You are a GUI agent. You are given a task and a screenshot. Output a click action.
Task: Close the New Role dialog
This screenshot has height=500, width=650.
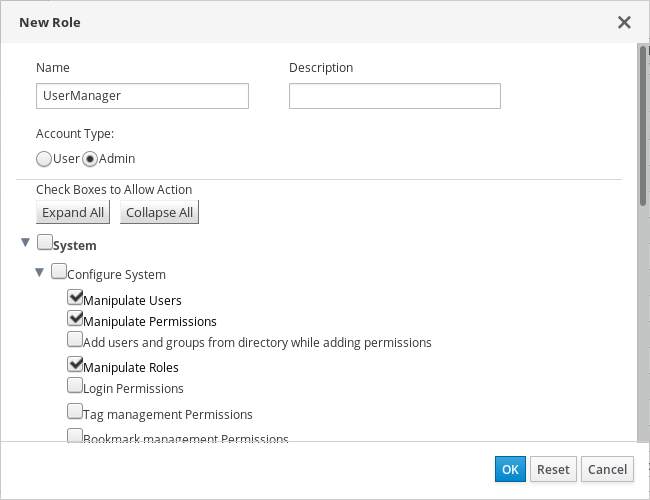[624, 22]
